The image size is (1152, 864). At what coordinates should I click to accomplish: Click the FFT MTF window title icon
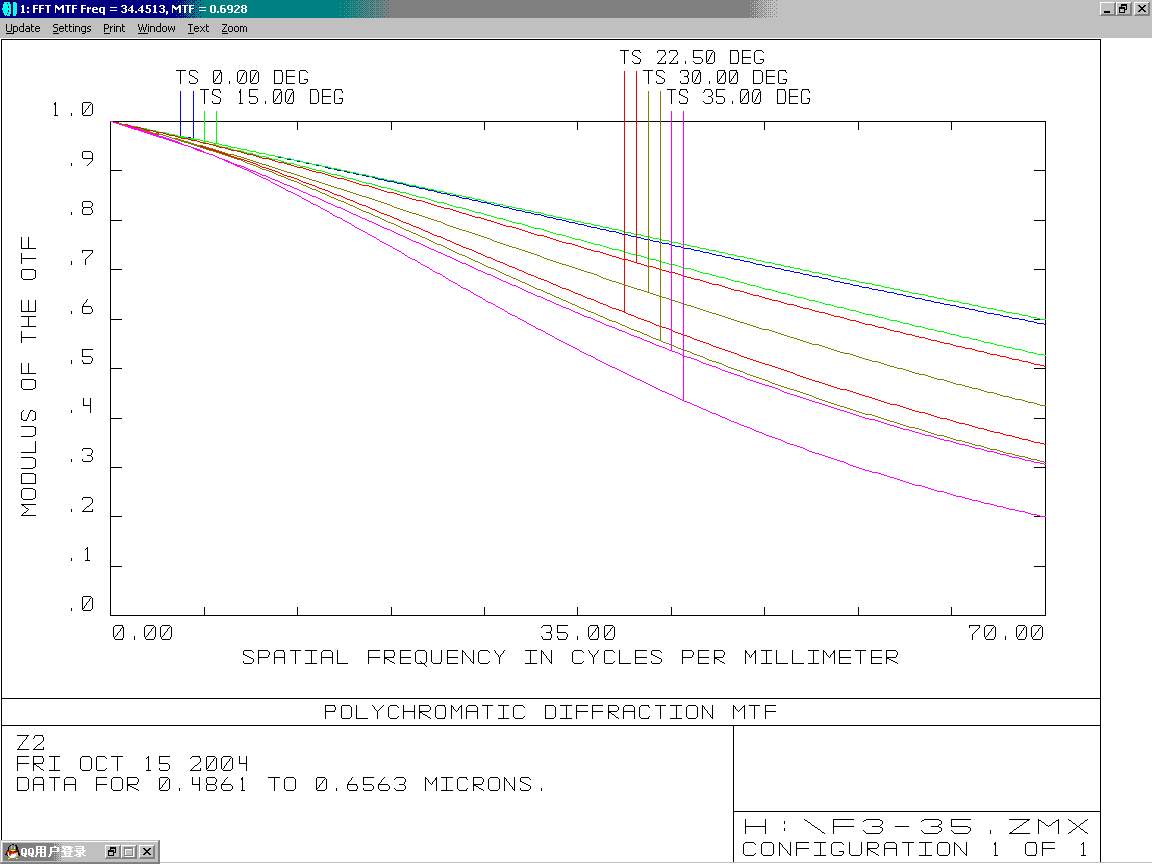pos(10,9)
